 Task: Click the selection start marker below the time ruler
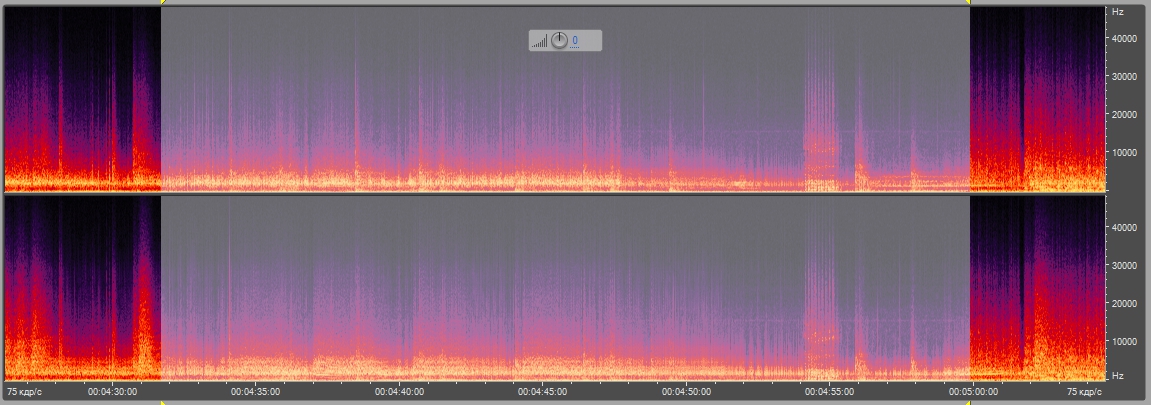coord(161,402)
